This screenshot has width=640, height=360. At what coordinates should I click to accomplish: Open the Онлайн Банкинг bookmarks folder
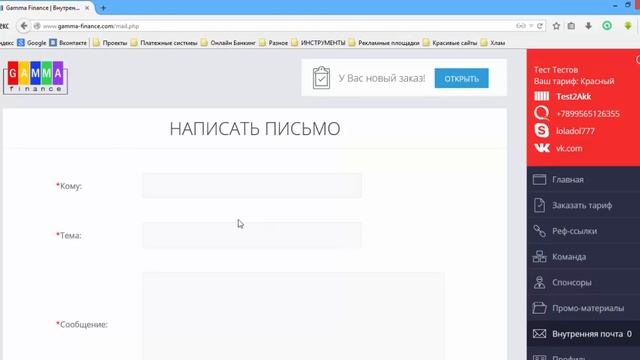pos(228,42)
